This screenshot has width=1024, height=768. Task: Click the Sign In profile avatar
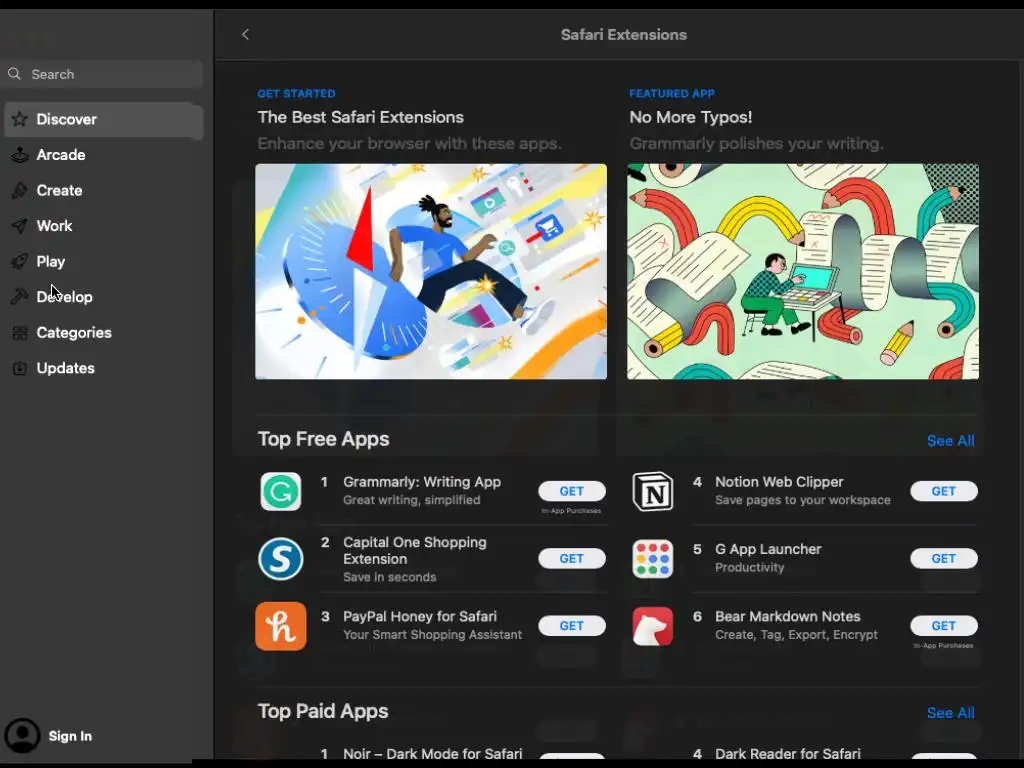click(x=23, y=735)
